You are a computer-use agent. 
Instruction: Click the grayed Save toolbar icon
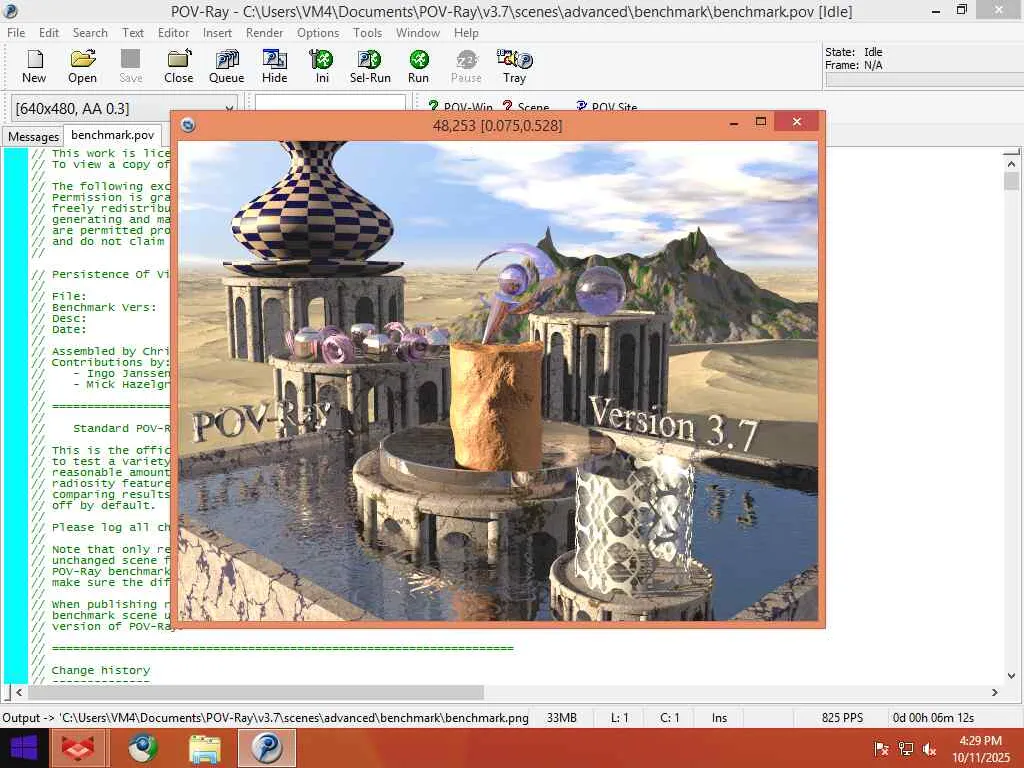[x=131, y=66]
